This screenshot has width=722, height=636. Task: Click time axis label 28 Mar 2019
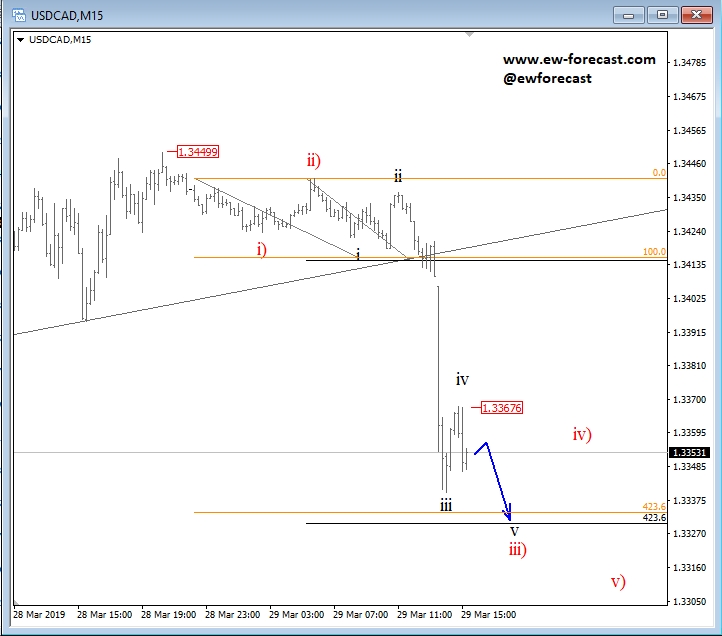(39, 615)
